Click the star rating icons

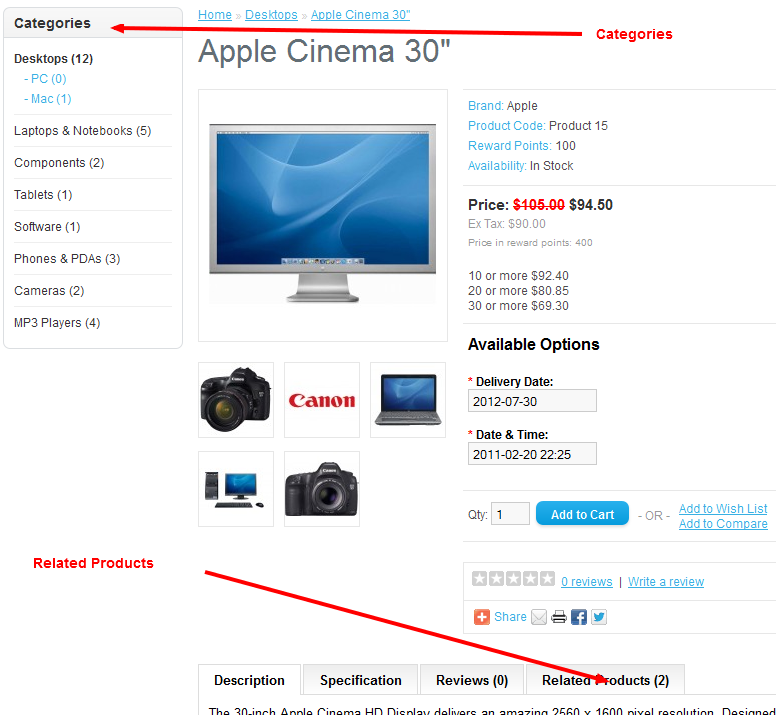tap(513, 578)
